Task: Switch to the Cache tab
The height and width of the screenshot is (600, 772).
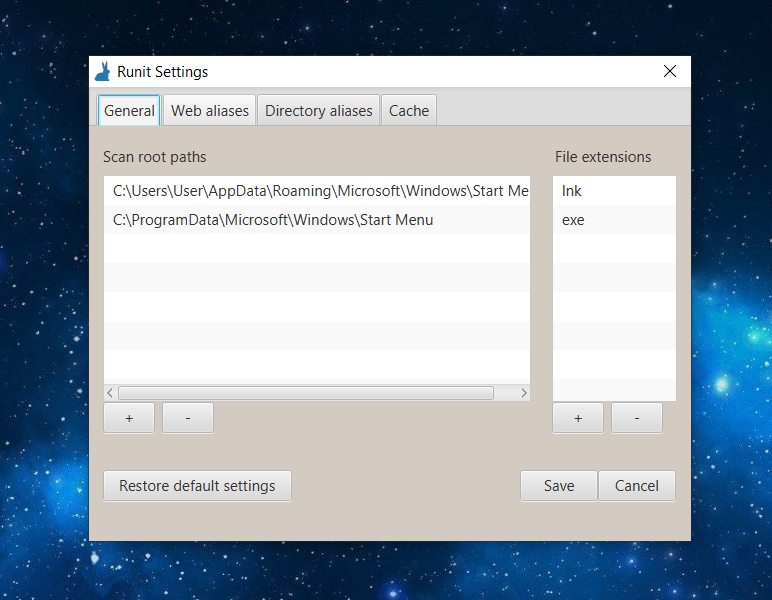Action: coord(409,110)
